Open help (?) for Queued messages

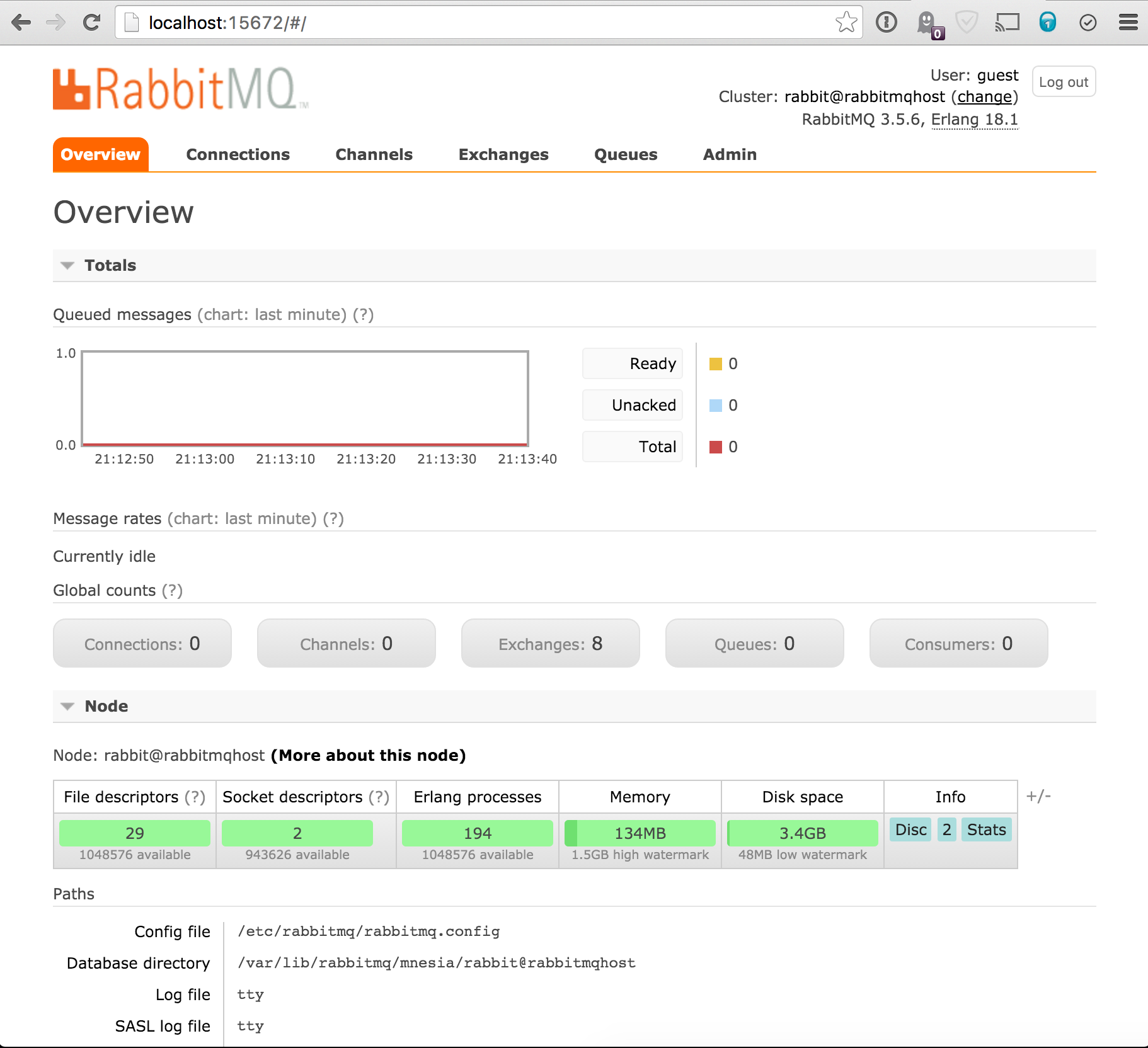coord(363,314)
